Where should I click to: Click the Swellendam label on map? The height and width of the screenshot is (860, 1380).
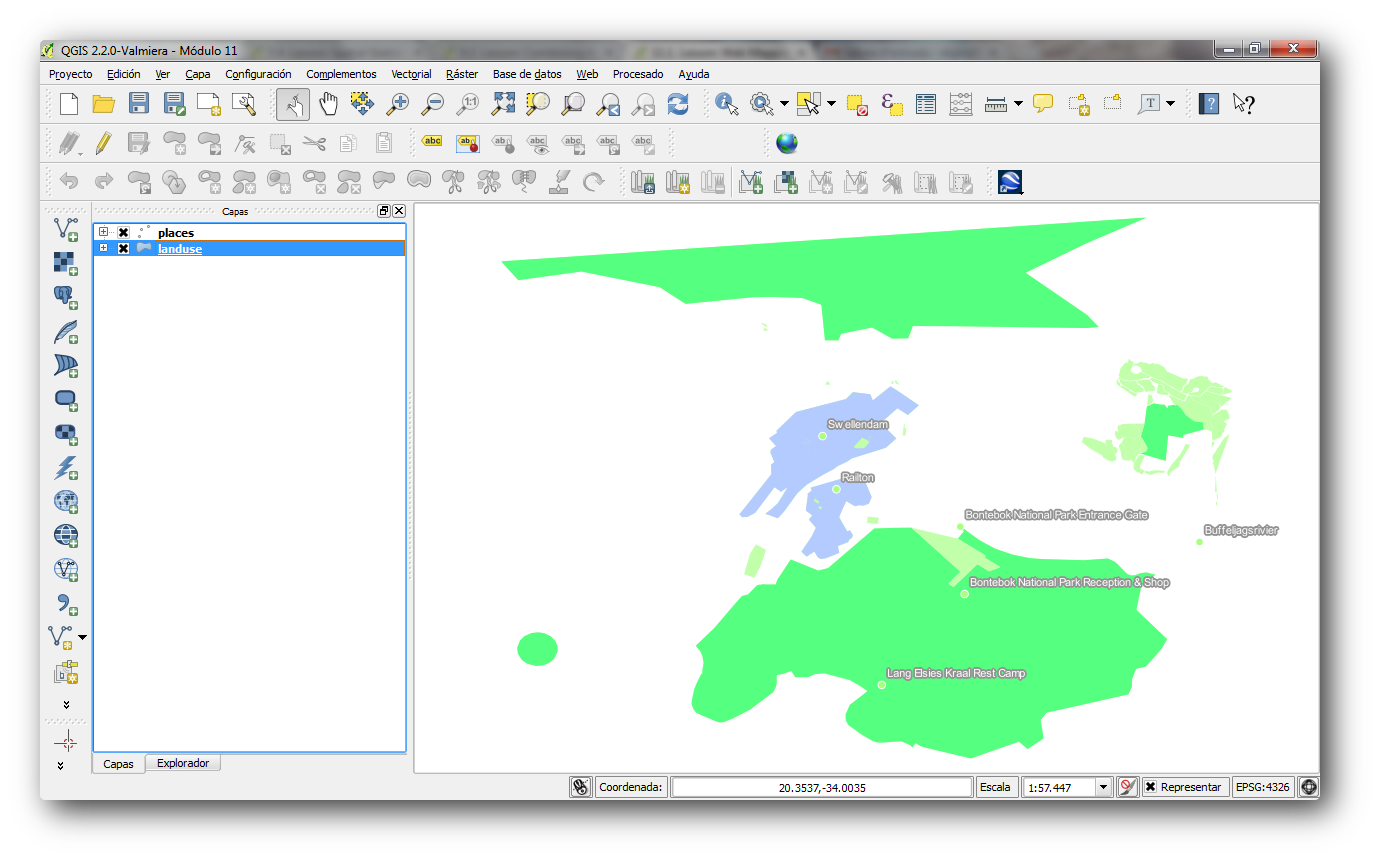(858, 425)
